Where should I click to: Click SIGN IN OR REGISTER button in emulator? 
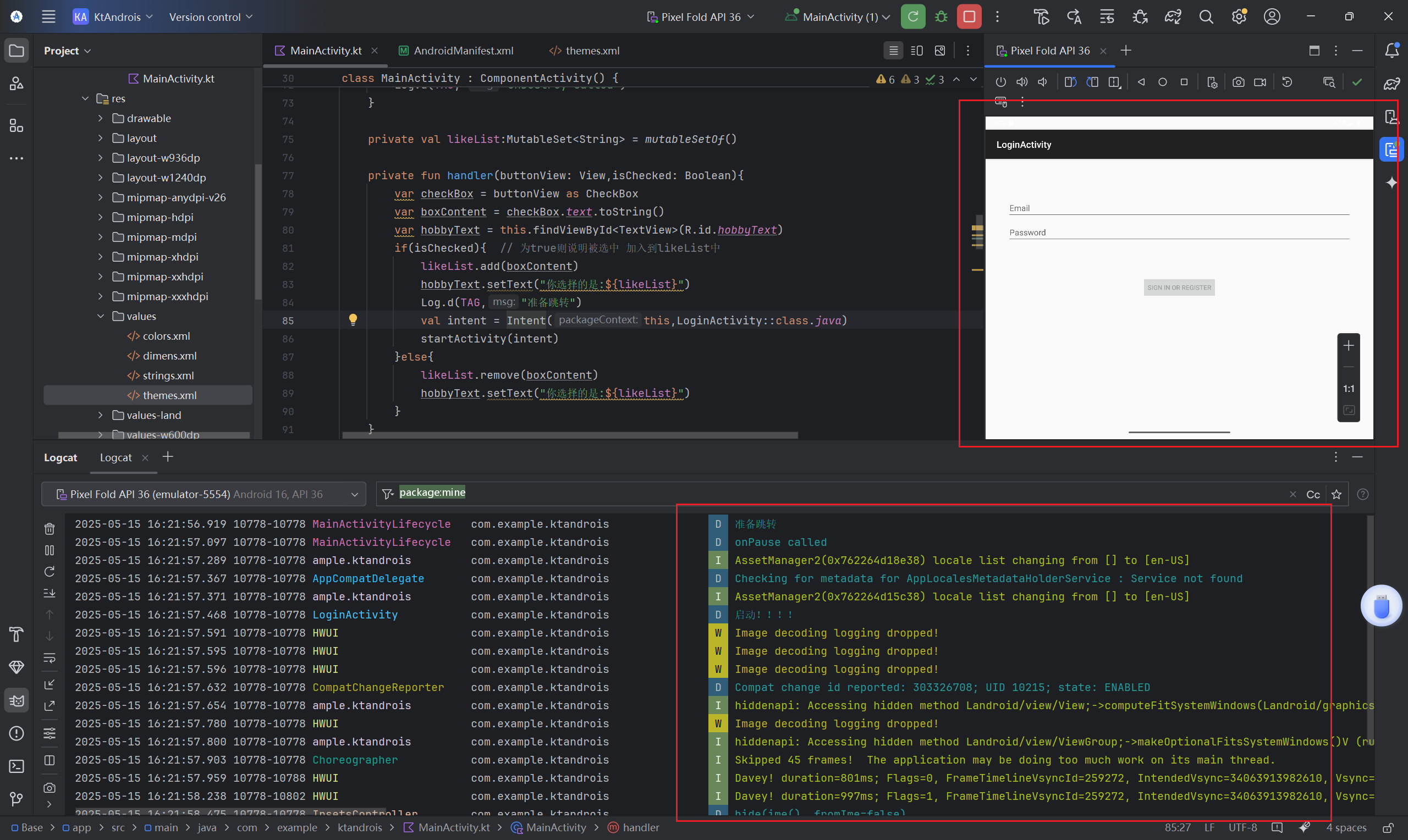tap(1179, 288)
